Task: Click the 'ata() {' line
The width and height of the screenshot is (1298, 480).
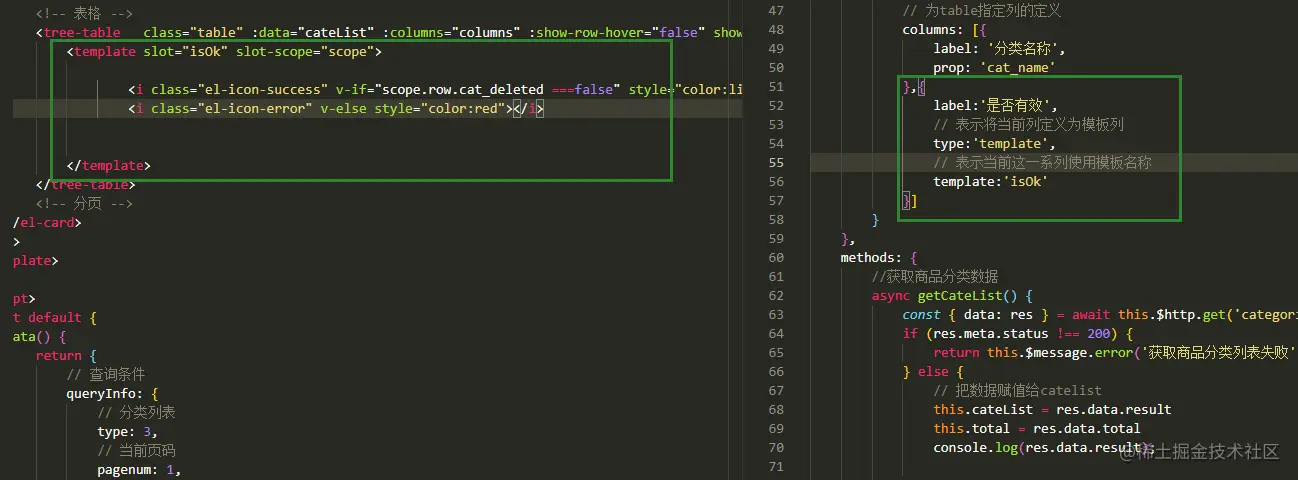Action: [40, 337]
